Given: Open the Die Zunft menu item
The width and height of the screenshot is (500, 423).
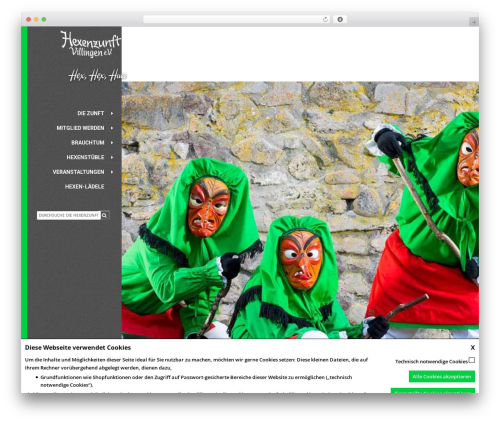Looking at the screenshot, I should click(91, 113).
